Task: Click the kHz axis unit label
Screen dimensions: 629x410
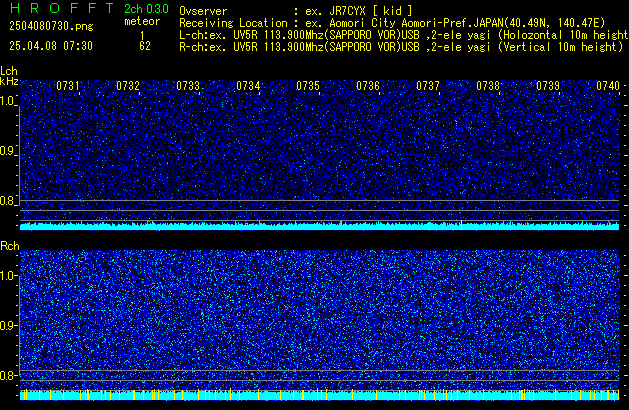Action: click(x=9, y=81)
